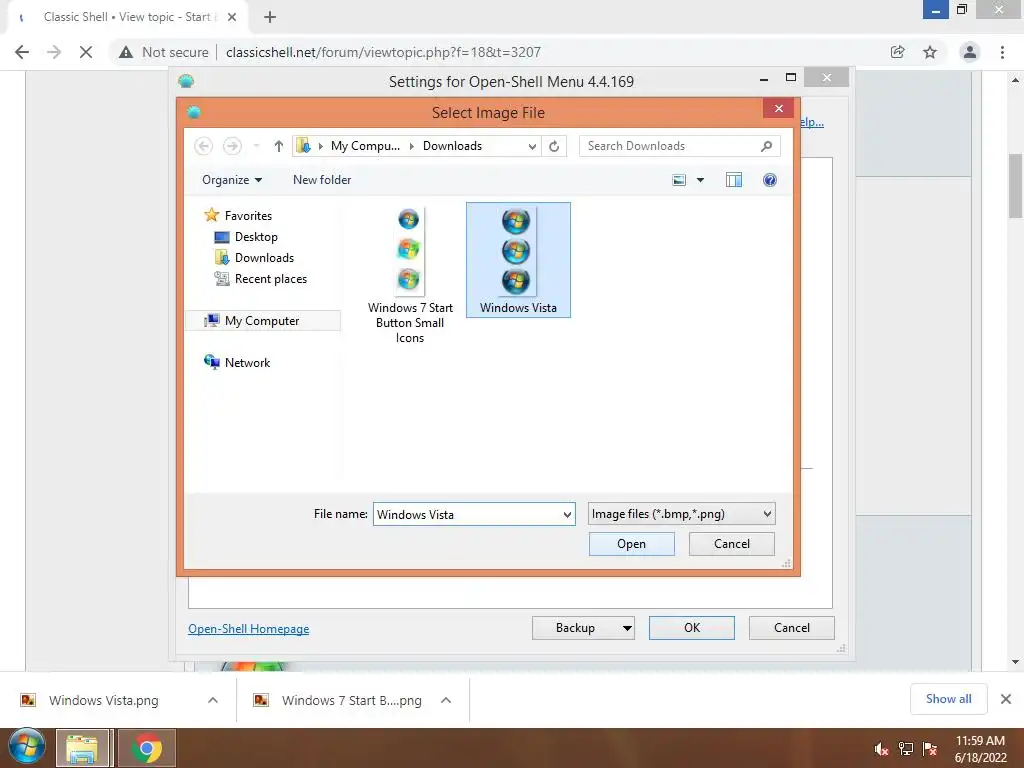Select the Windows 7 Start Button Small Icons file
This screenshot has width=1024, height=768.
(410, 276)
